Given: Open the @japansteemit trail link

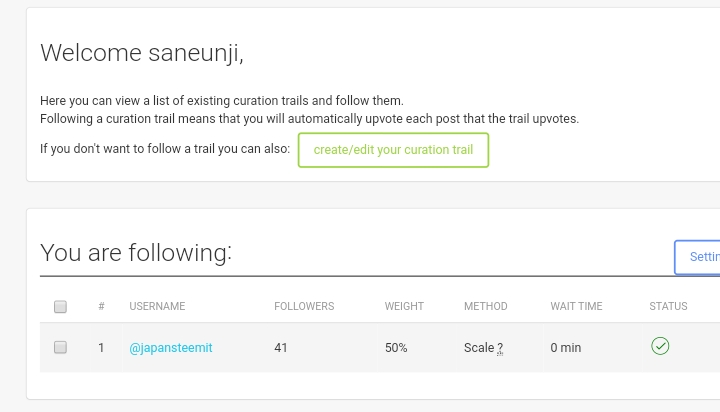Looking at the screenshot, I should tap(171, 348).
